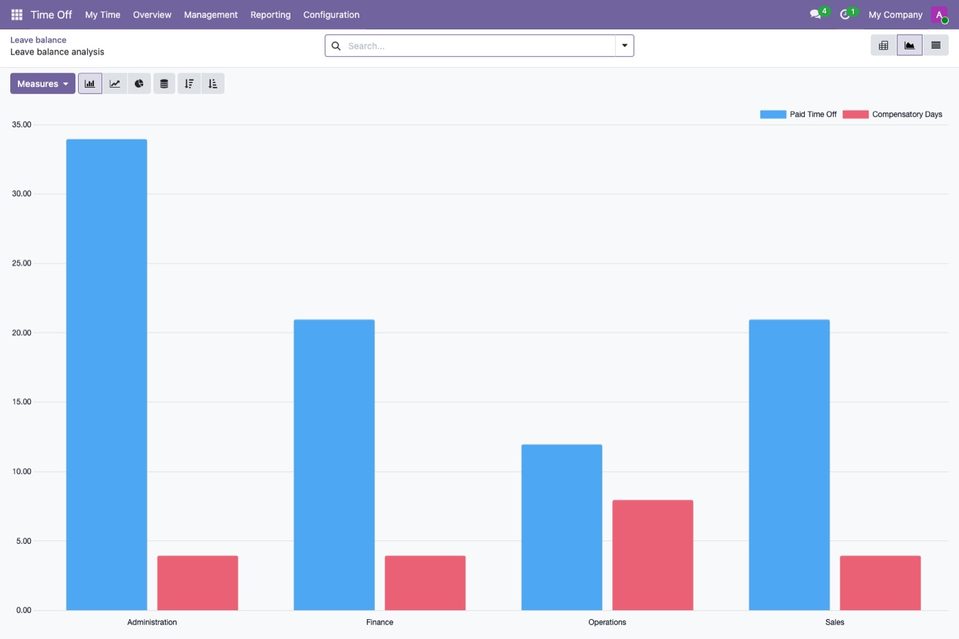Click the Operations Paid Time Off bar
Viewport: 959px width, 639px height.
click(561, 527)
